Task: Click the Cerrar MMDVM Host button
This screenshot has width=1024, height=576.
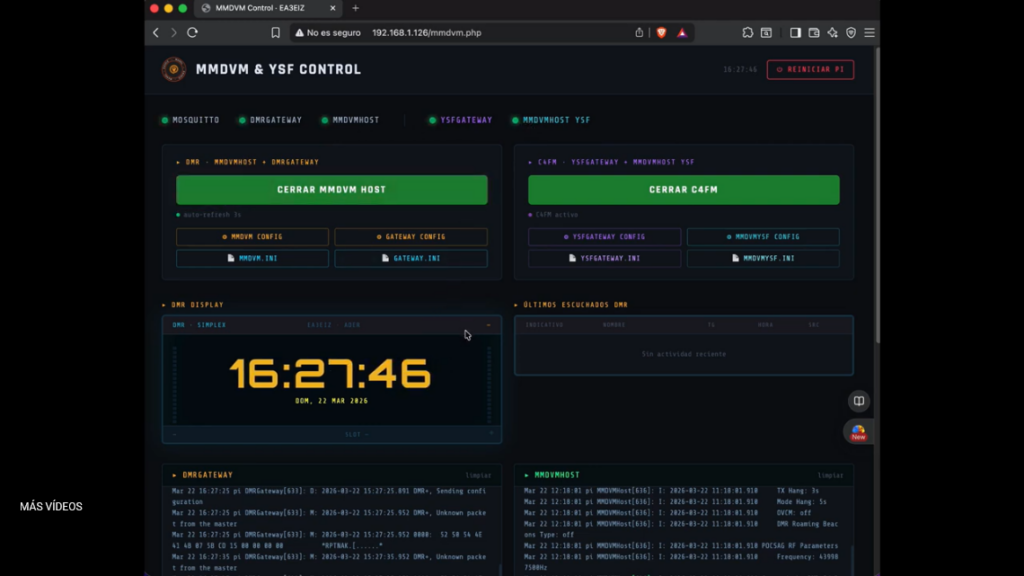Action: pyautogui.click(x=332, y=189)
